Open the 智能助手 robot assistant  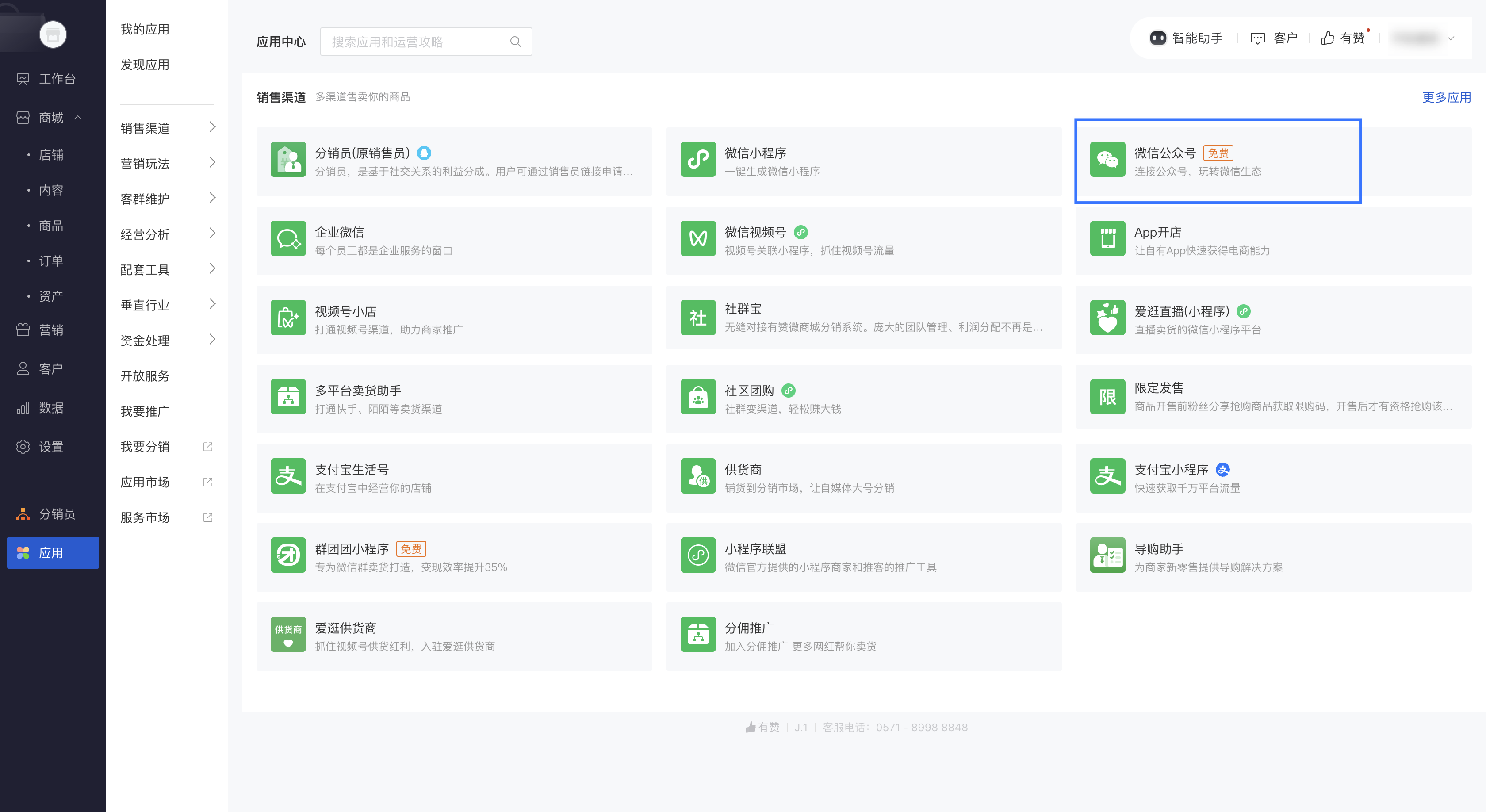1186,38
